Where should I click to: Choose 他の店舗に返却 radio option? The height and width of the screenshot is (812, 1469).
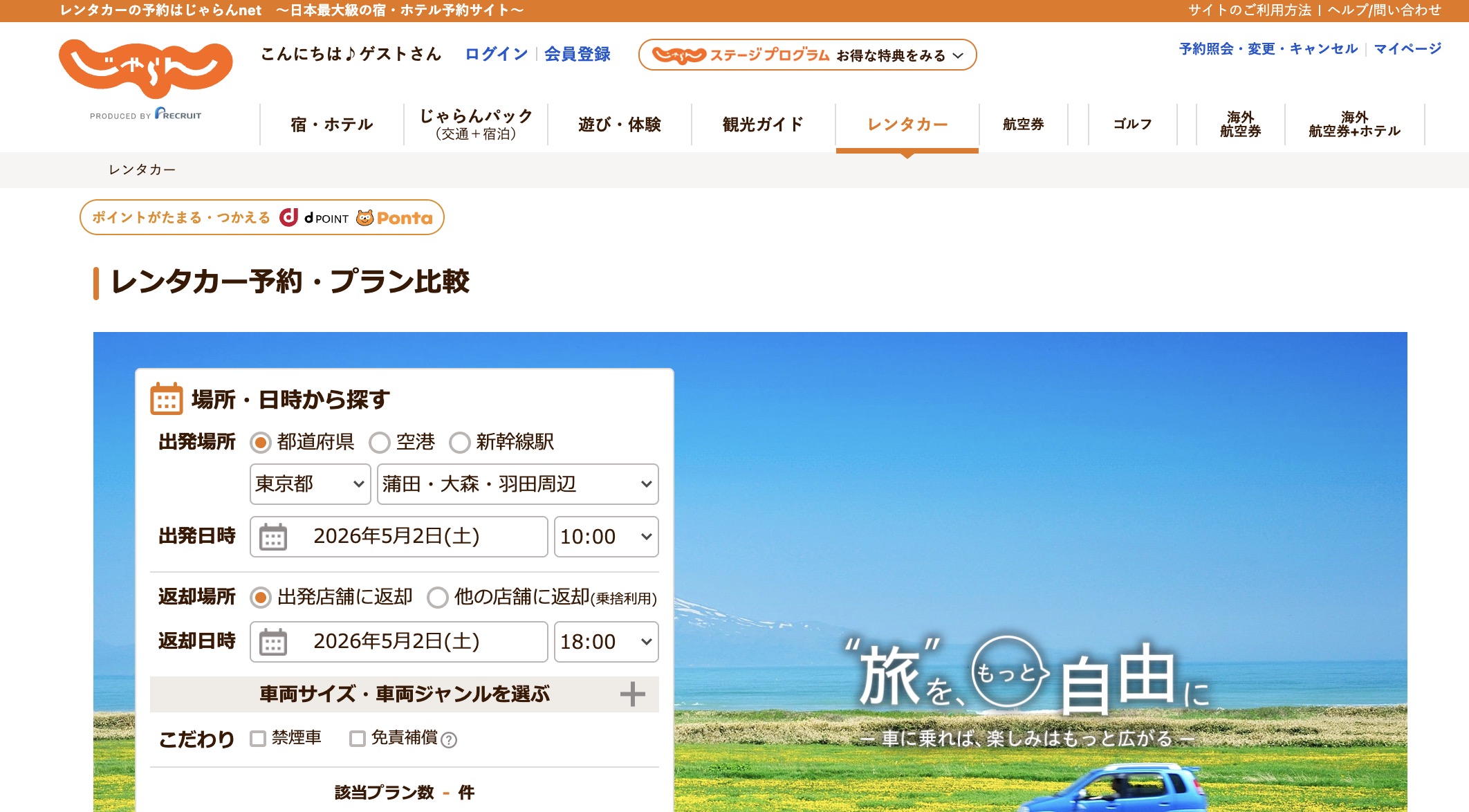click(437, 598)
